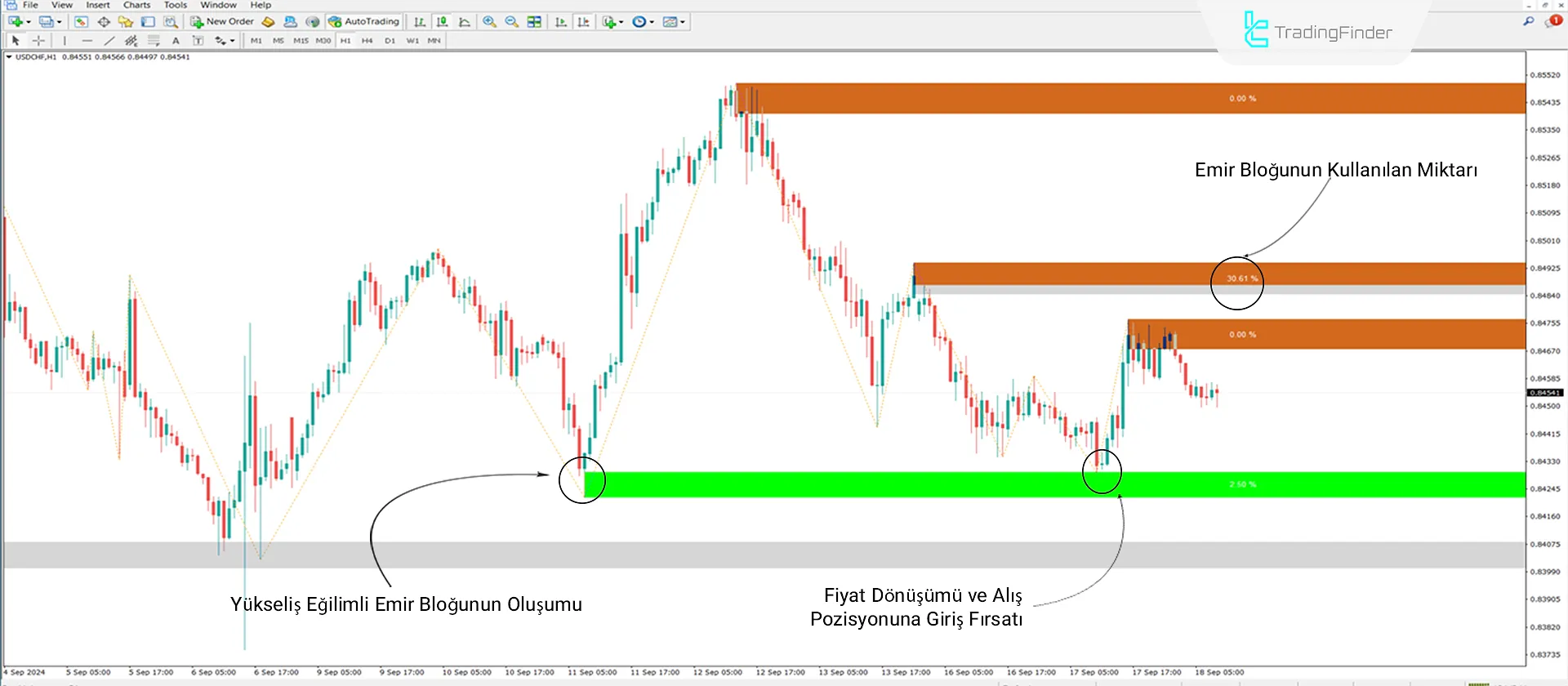Expand the Periods clock dropdown arrow
Image resolution: width=1568 pixels, height=686 pixels.
[x=652, y=22]
